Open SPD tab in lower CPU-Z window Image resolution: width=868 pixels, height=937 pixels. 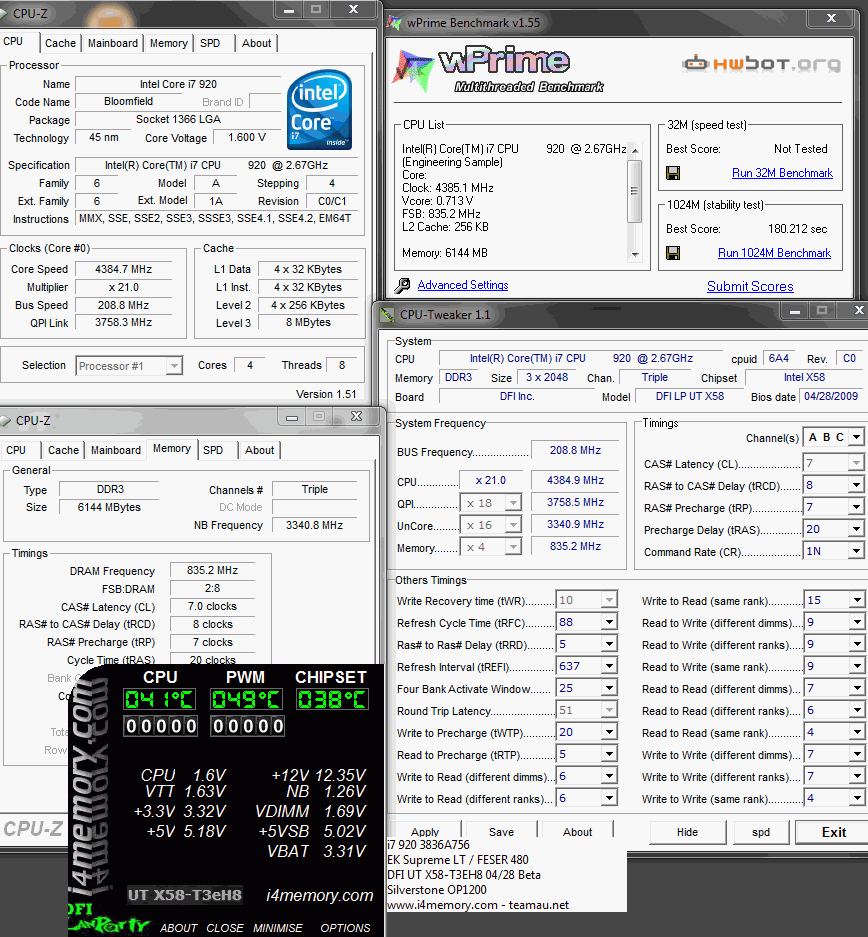tap(213, 450)
